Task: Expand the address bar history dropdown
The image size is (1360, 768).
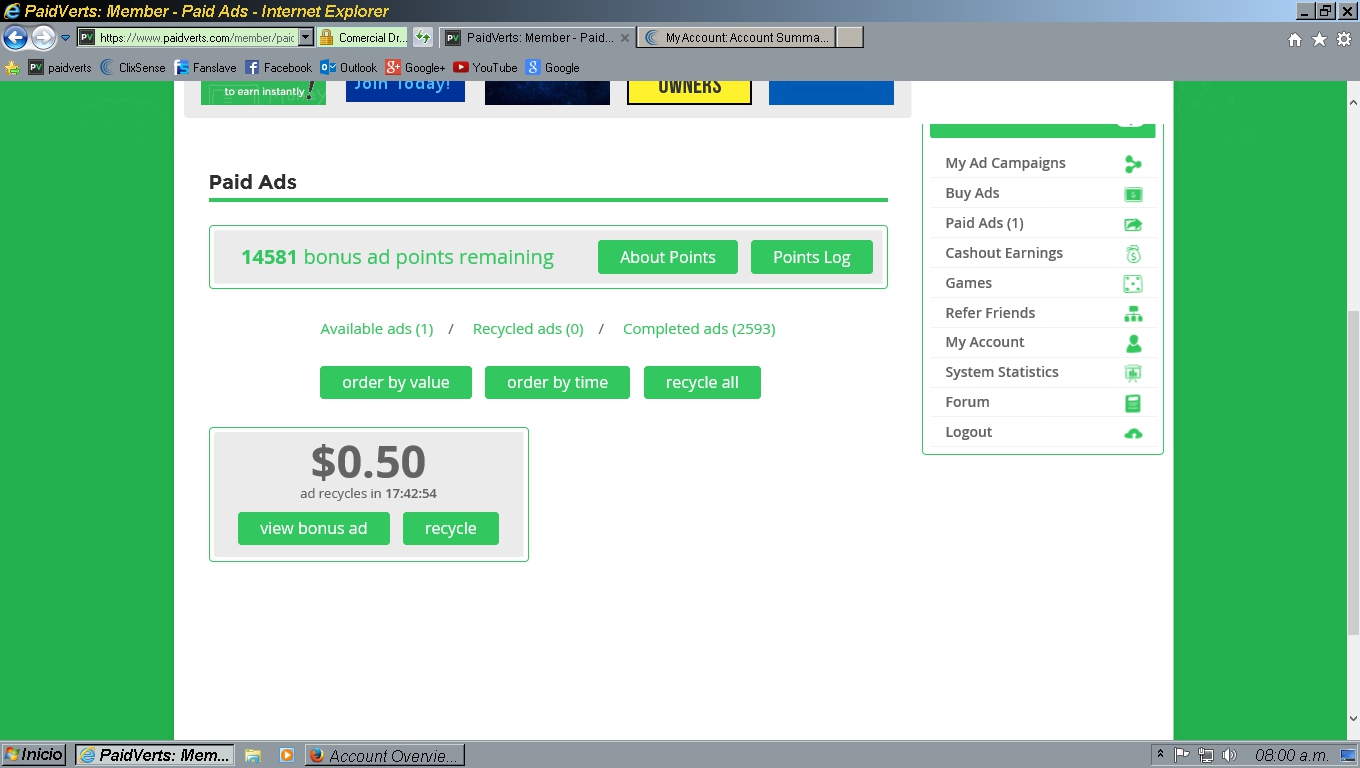Action: click(306, 38)
